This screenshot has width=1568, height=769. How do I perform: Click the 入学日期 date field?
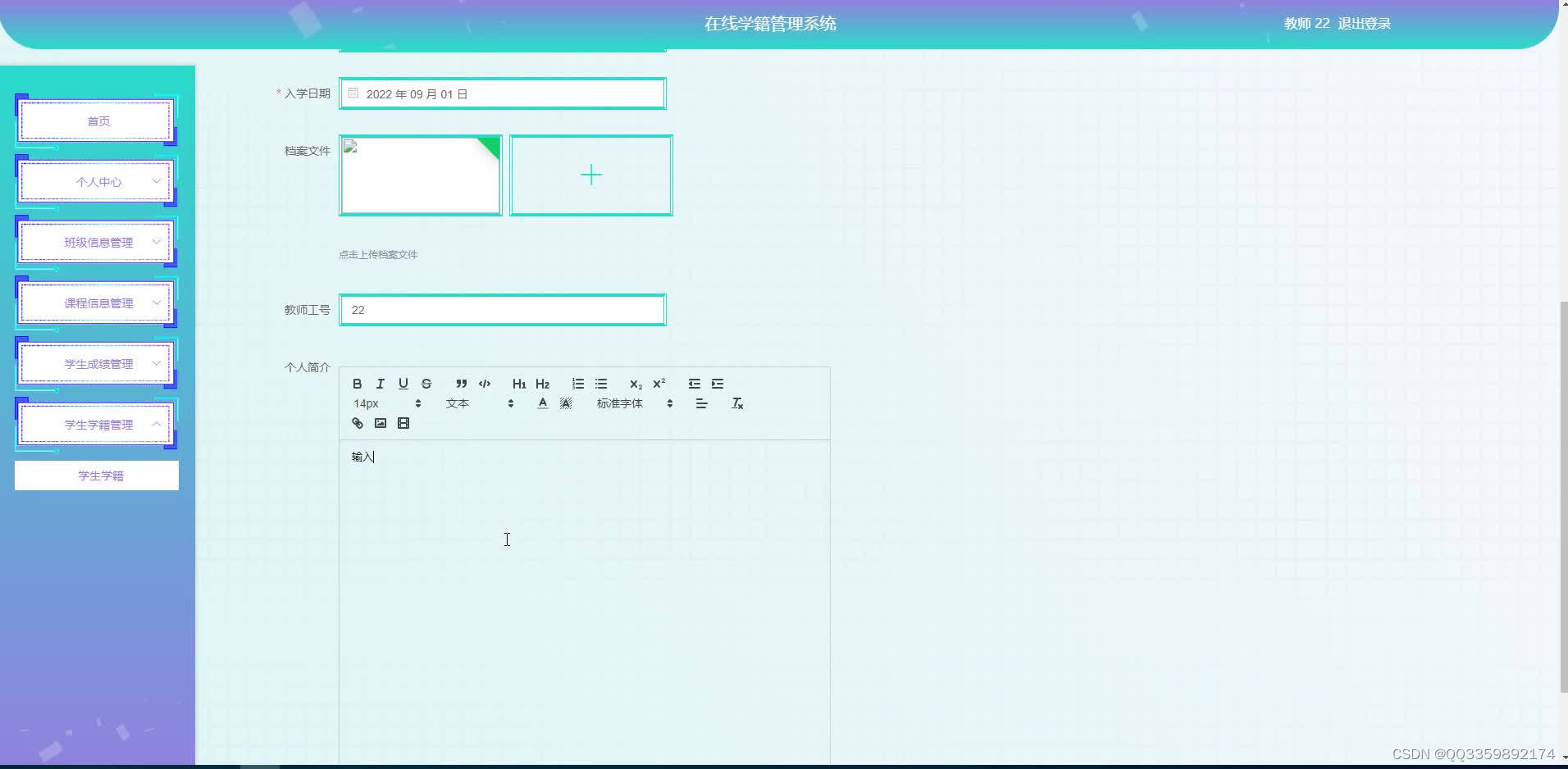503,93
